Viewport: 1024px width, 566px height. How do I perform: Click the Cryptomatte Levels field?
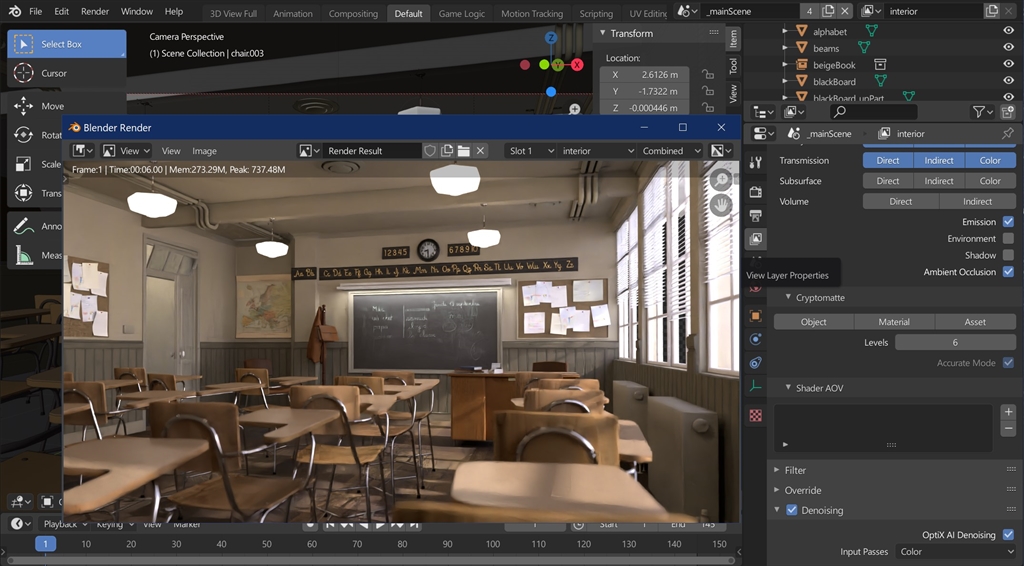point(954,342)
